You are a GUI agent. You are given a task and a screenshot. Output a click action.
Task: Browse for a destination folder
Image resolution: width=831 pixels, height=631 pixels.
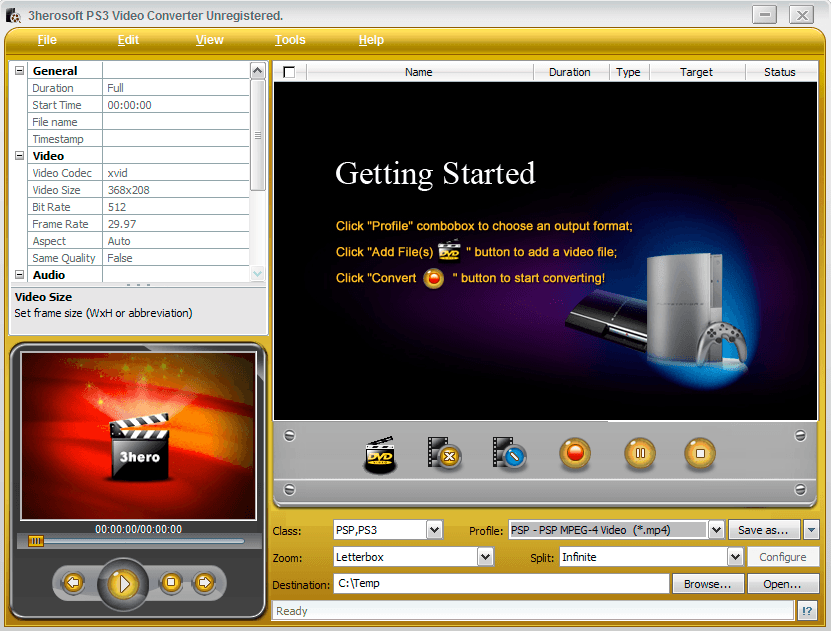[707, 583]
